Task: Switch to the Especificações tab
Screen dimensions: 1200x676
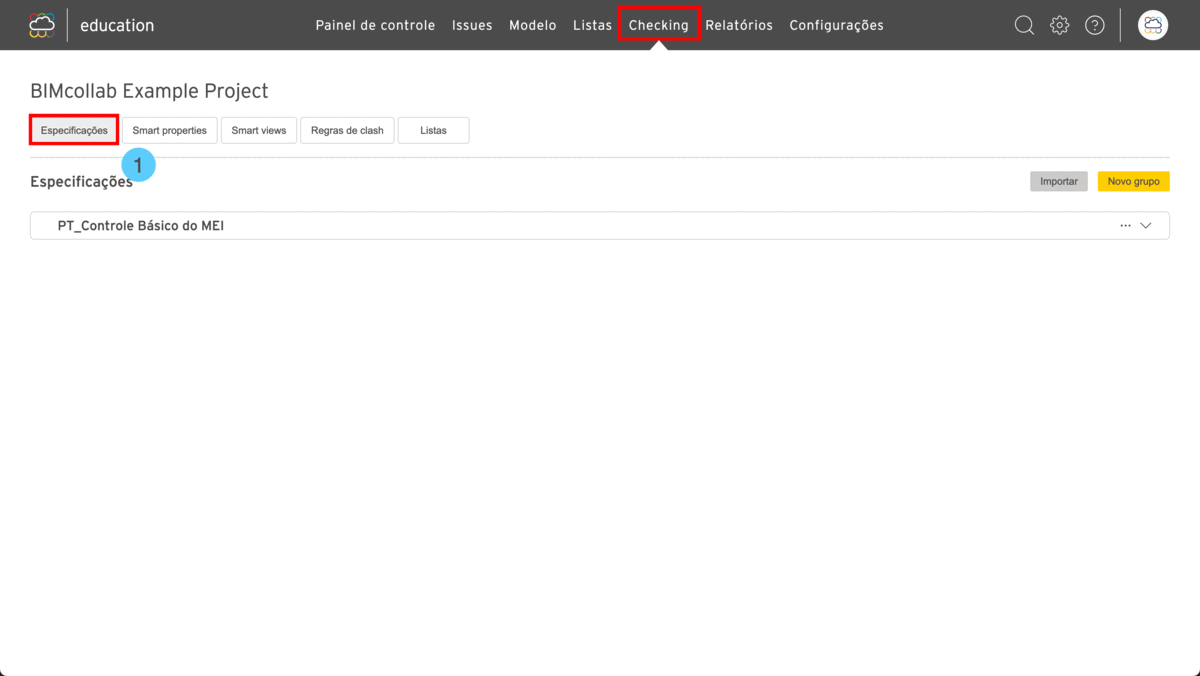Action: [x=74, y=130]
